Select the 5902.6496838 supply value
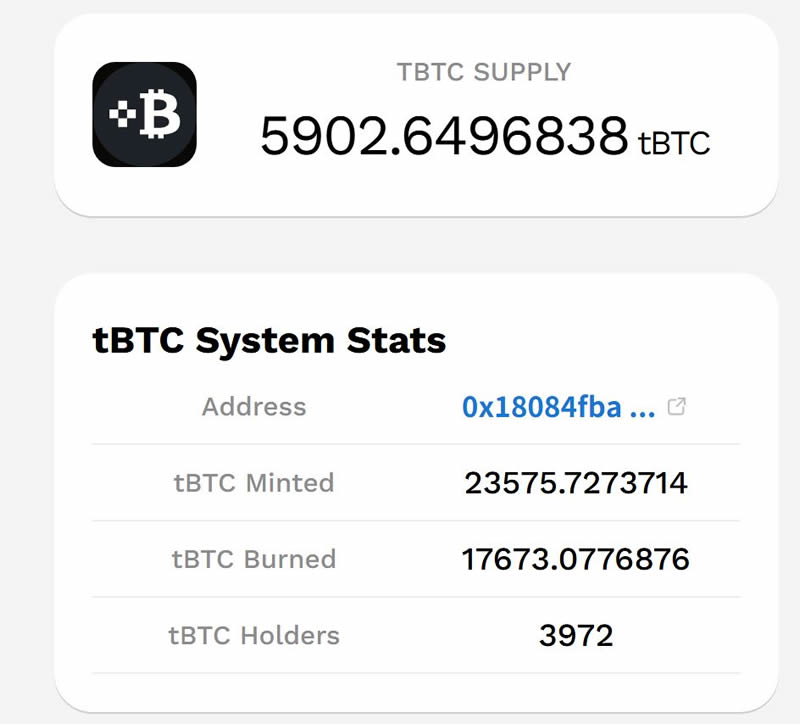 pos(444,137)
